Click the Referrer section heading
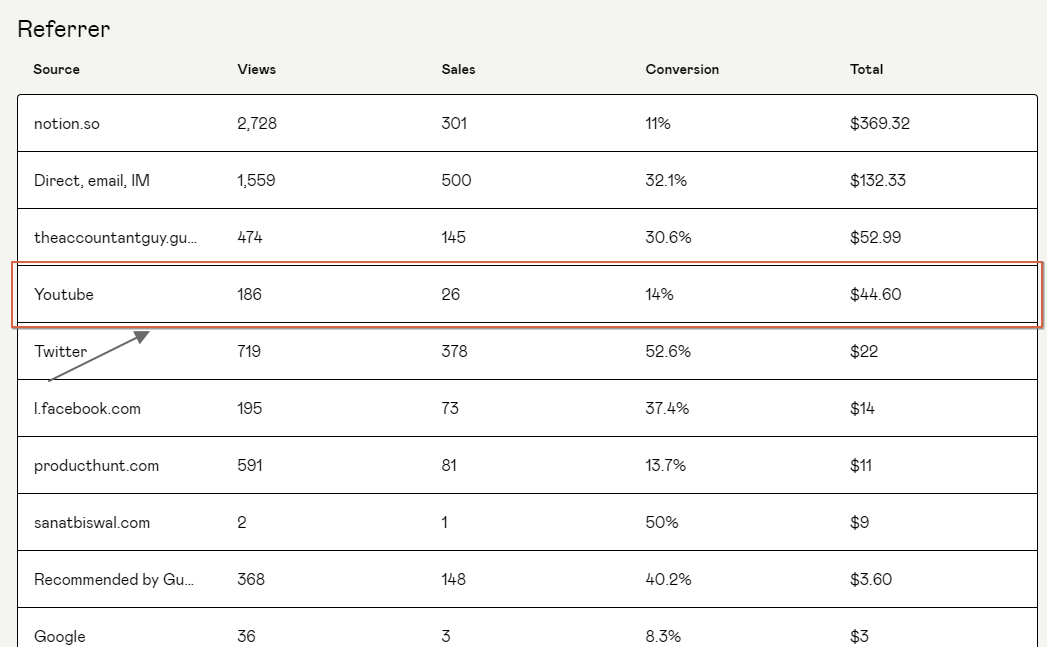This screenshot has width=1047, height=647. click(x=63, y=29)
